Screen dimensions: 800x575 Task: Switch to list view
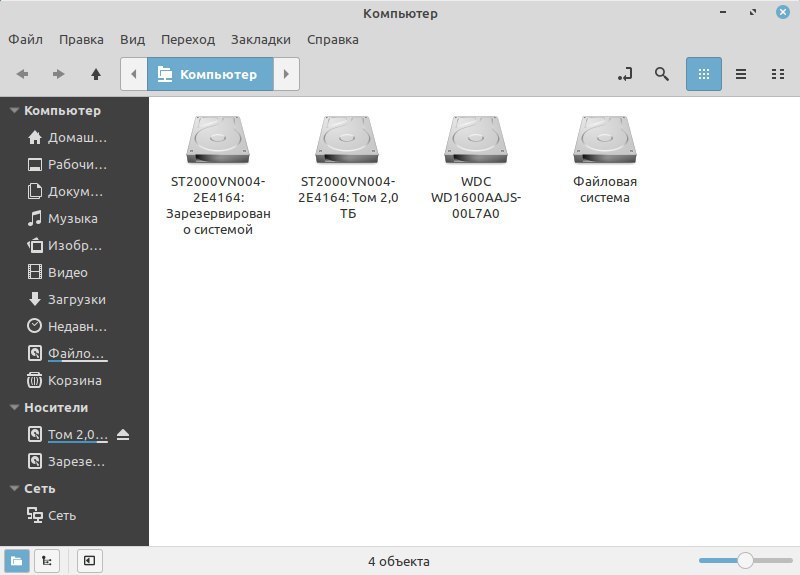tap(741, 74)
